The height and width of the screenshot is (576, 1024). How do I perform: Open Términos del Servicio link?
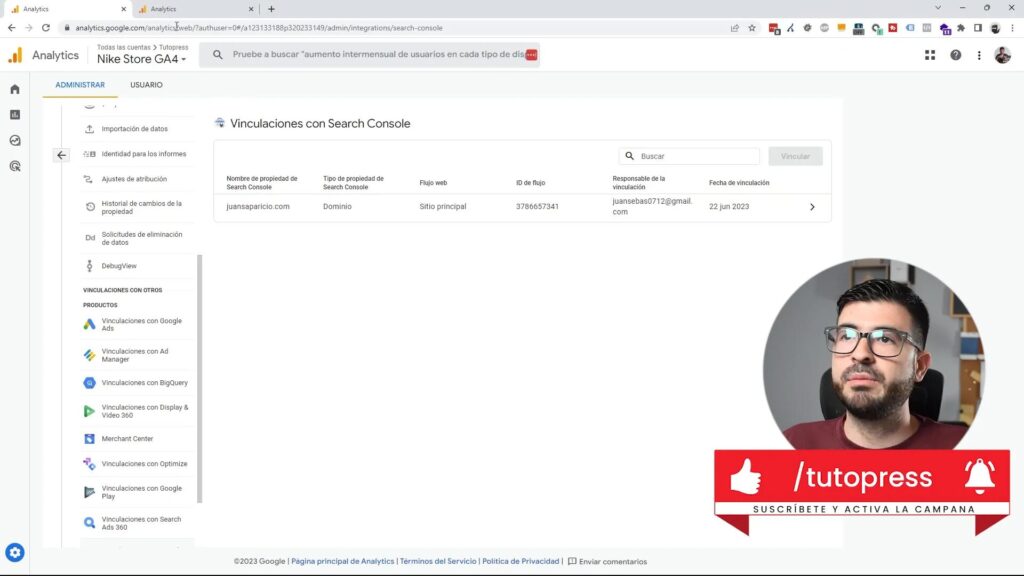(438, 562)
